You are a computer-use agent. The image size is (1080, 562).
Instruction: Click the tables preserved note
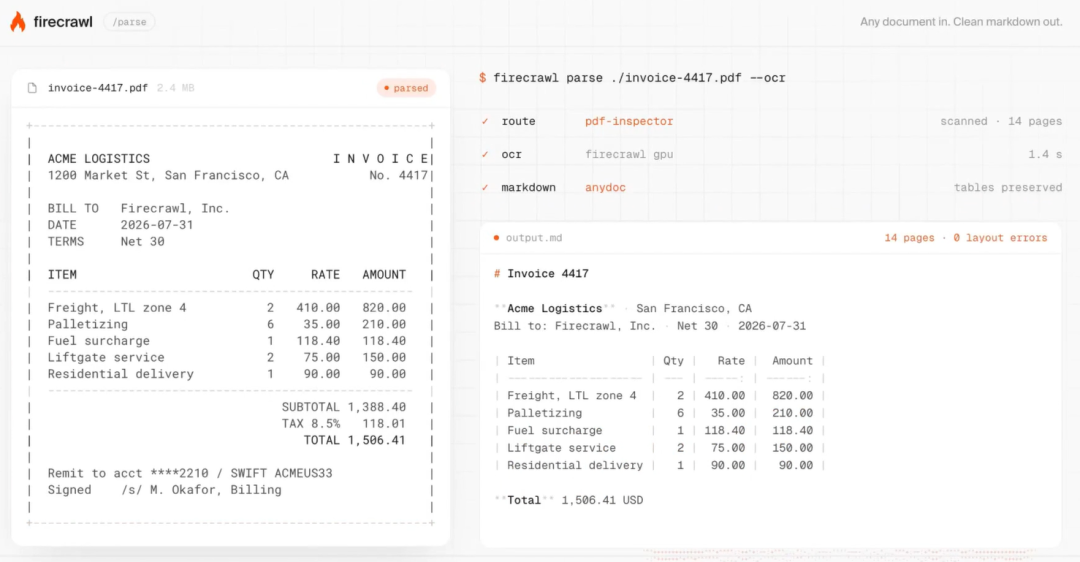tap(1008, 187)
